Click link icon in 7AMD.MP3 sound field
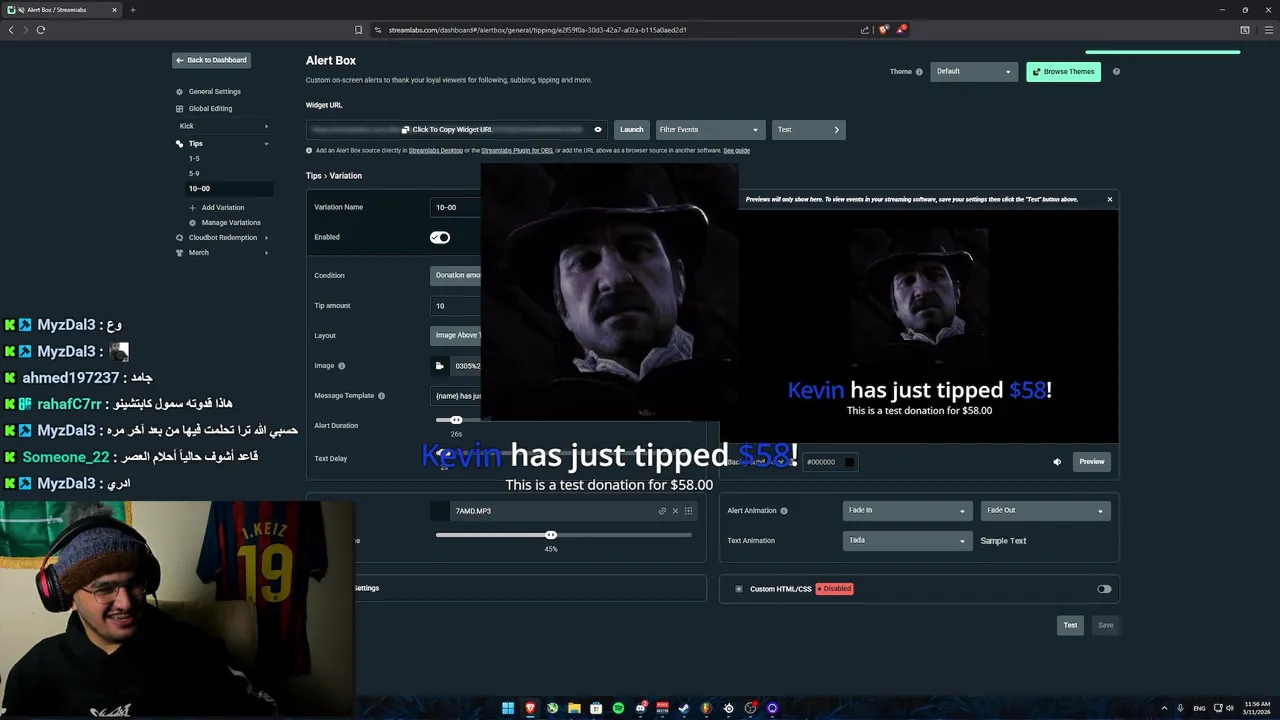 coord(662,511)
